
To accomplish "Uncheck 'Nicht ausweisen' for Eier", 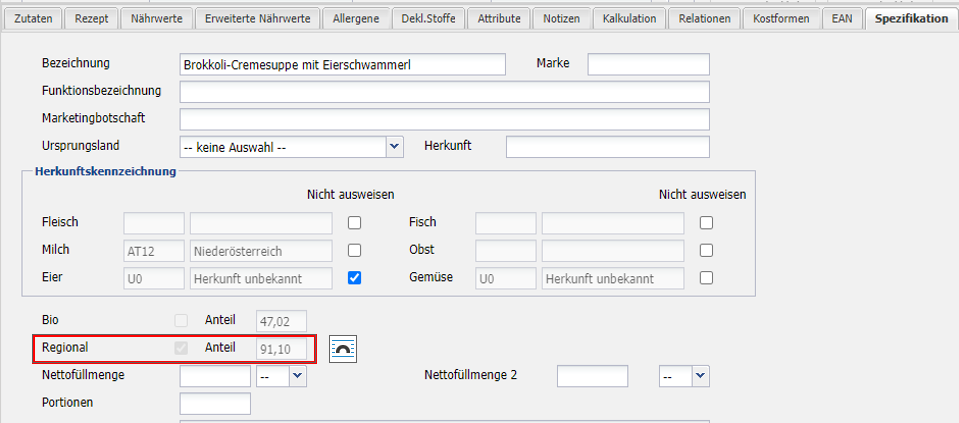I will (x=354, y=278).
